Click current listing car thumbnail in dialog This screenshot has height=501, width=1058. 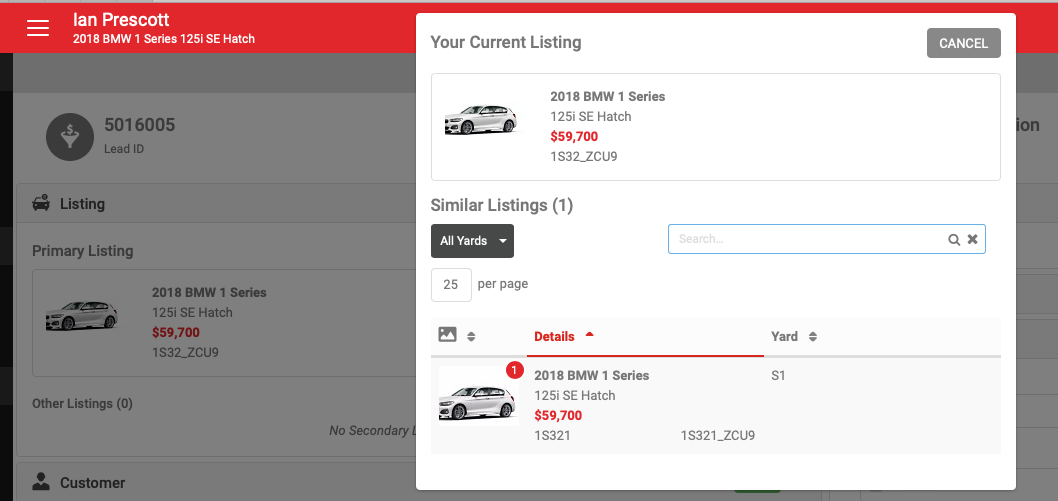click(480, 121)
